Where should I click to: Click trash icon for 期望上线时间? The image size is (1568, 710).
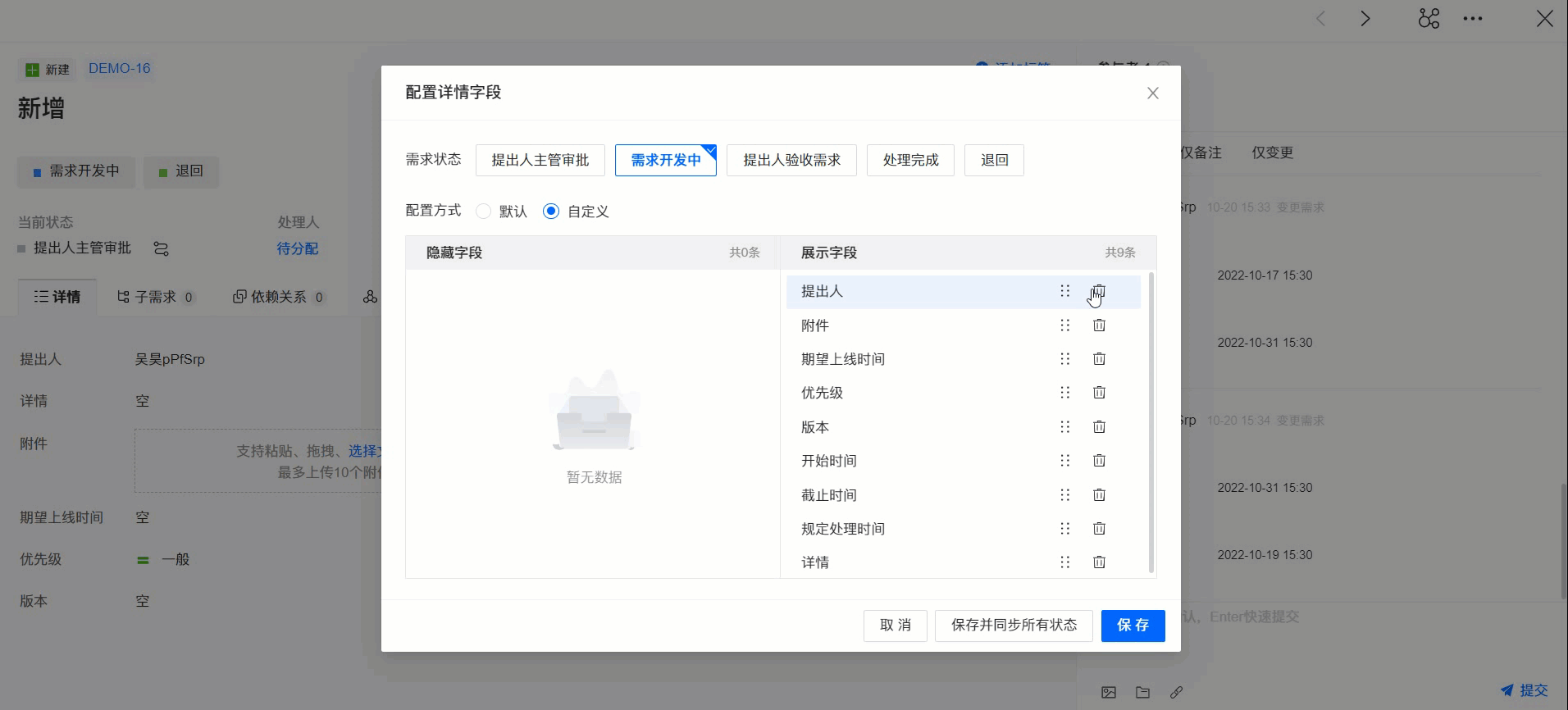(x=1099, y=359)
